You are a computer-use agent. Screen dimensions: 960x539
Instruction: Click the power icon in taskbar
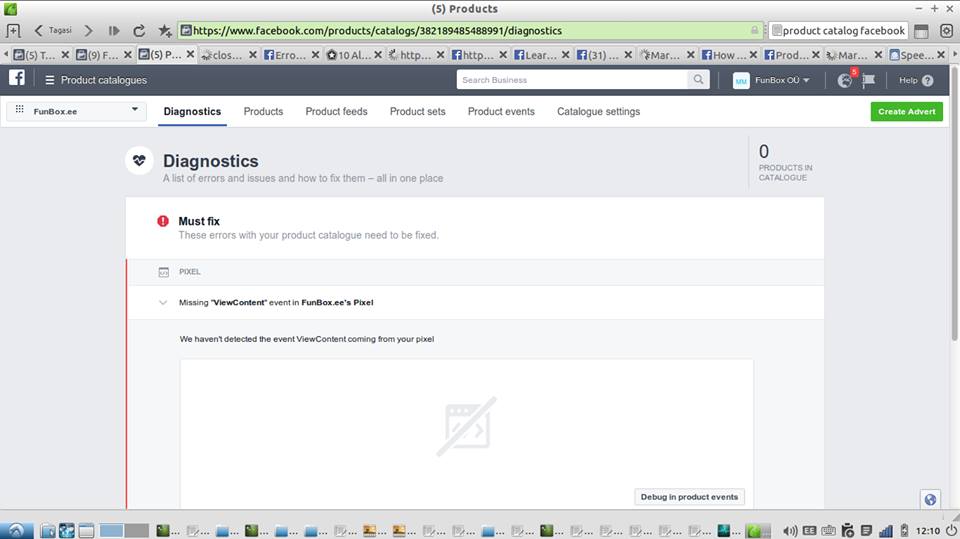pyautogui.click(x=951, y=530)
